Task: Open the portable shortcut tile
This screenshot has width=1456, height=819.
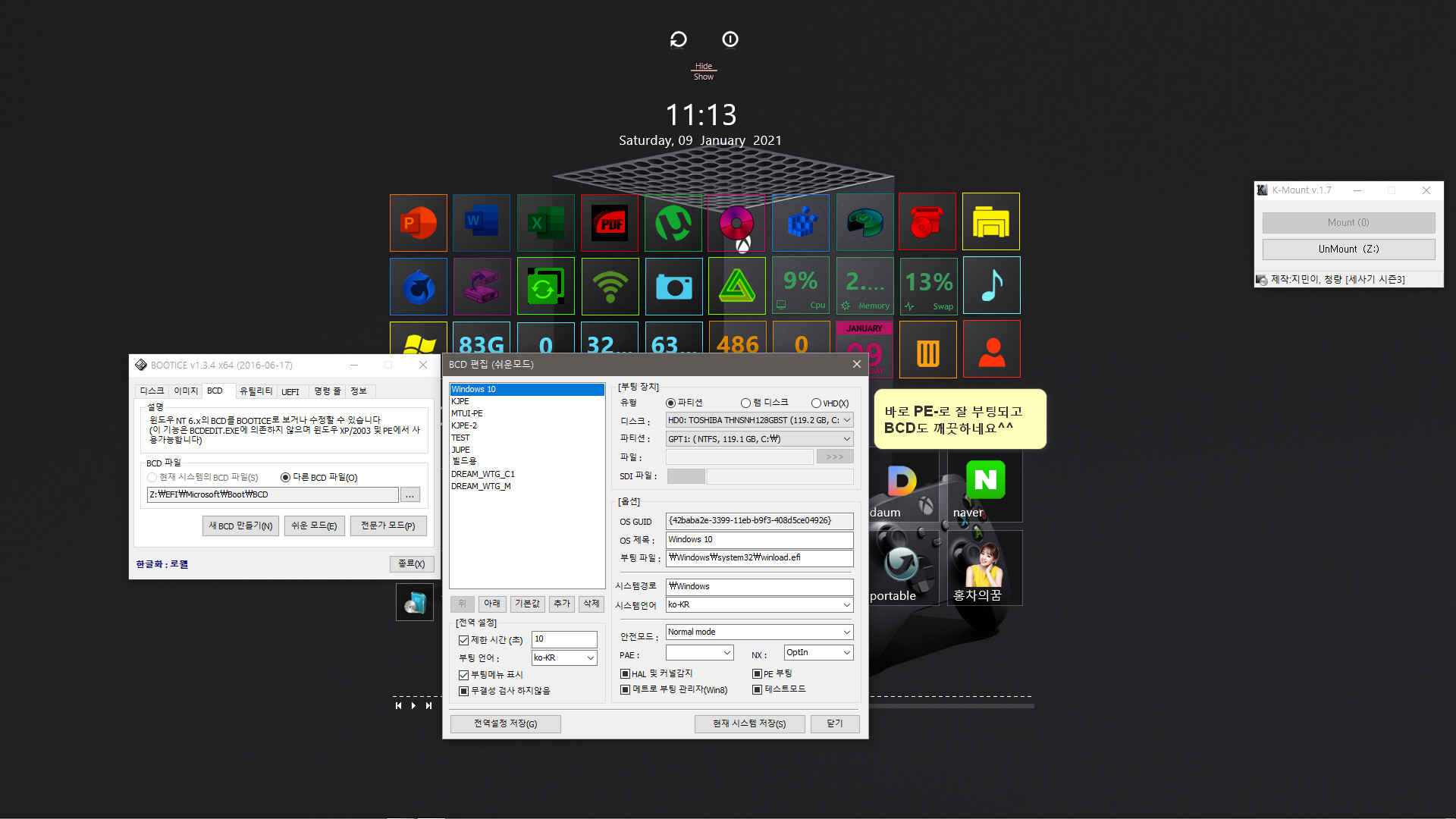Action: pyautogui.click(x=902, y=569)
